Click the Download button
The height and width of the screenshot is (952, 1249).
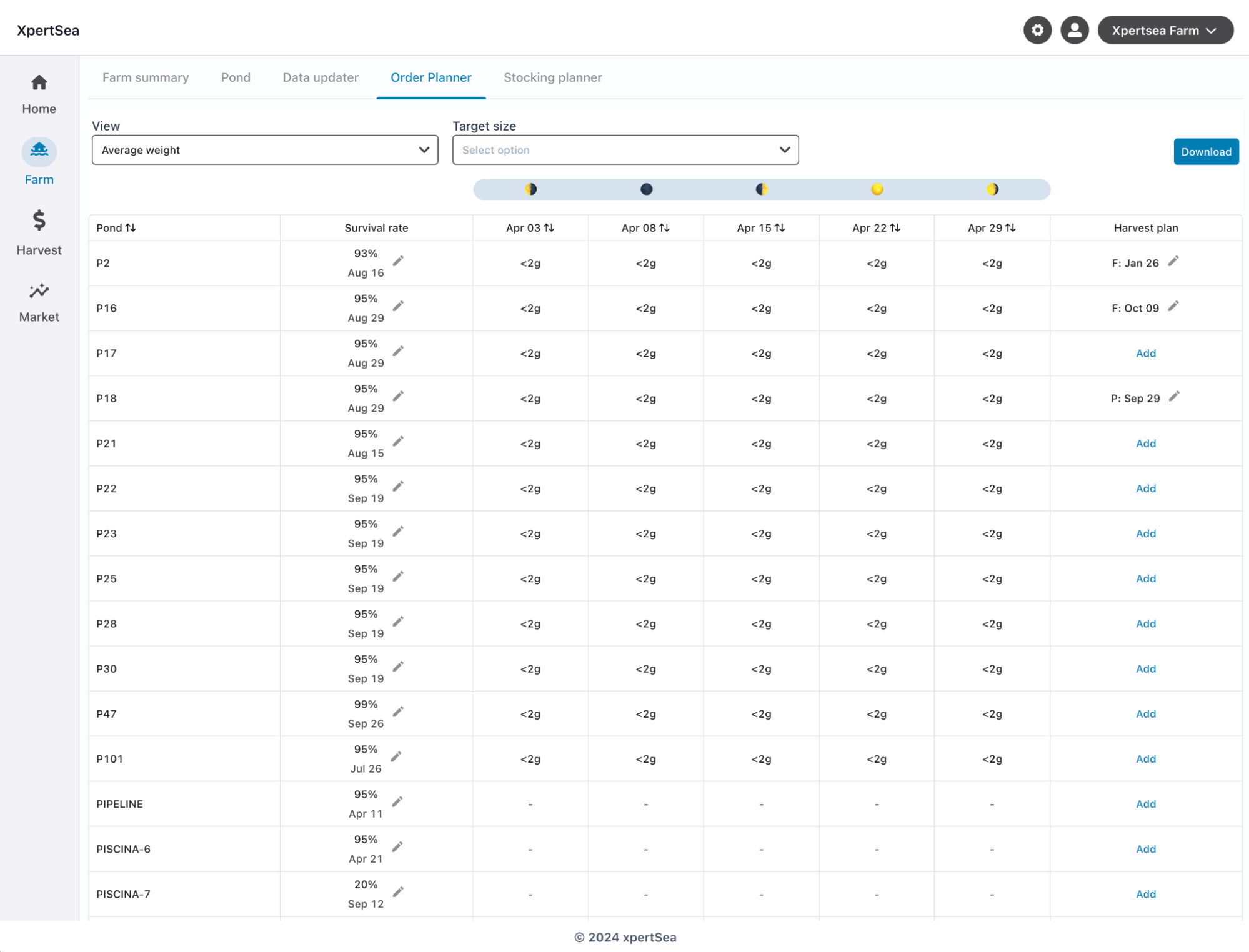click(1206, 151)
